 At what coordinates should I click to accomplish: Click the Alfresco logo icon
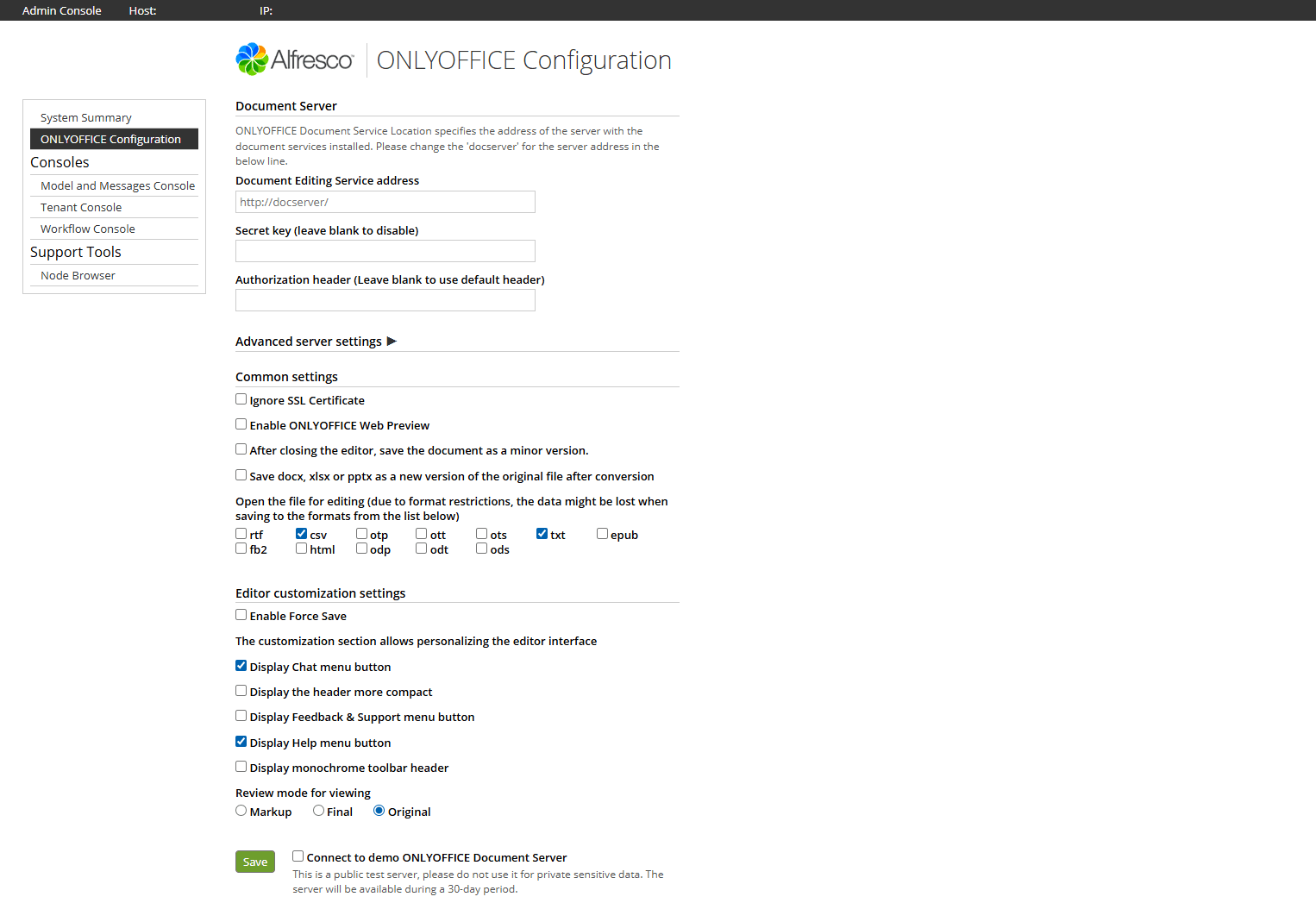(x=252, y=59)
